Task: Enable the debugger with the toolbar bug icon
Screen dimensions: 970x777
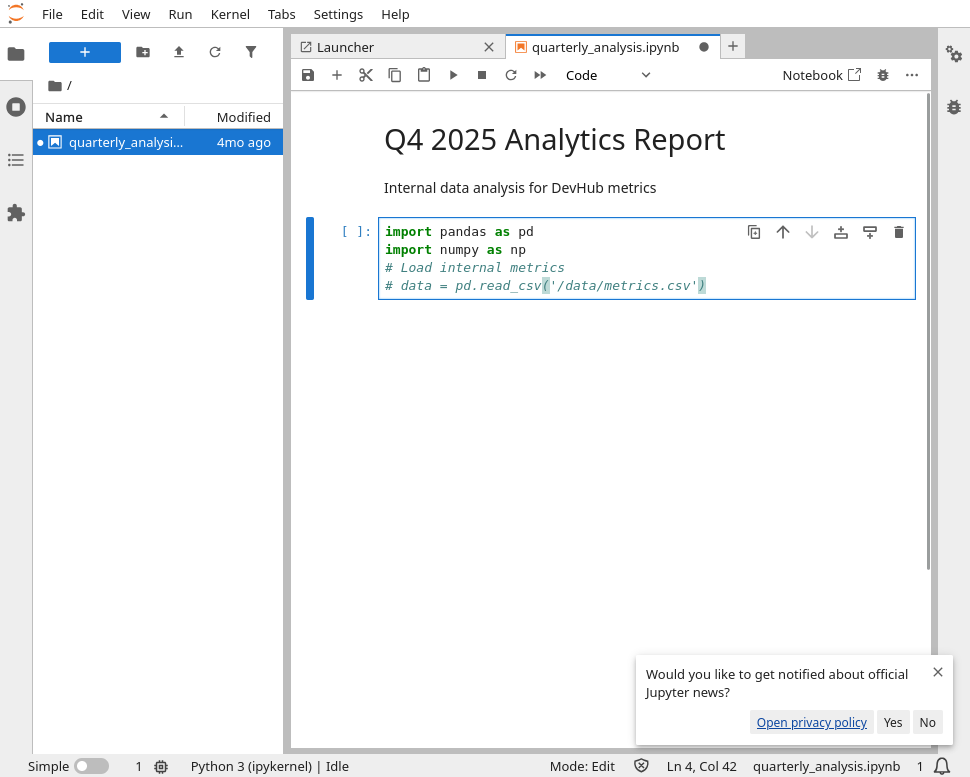Action: click(883, 75)
